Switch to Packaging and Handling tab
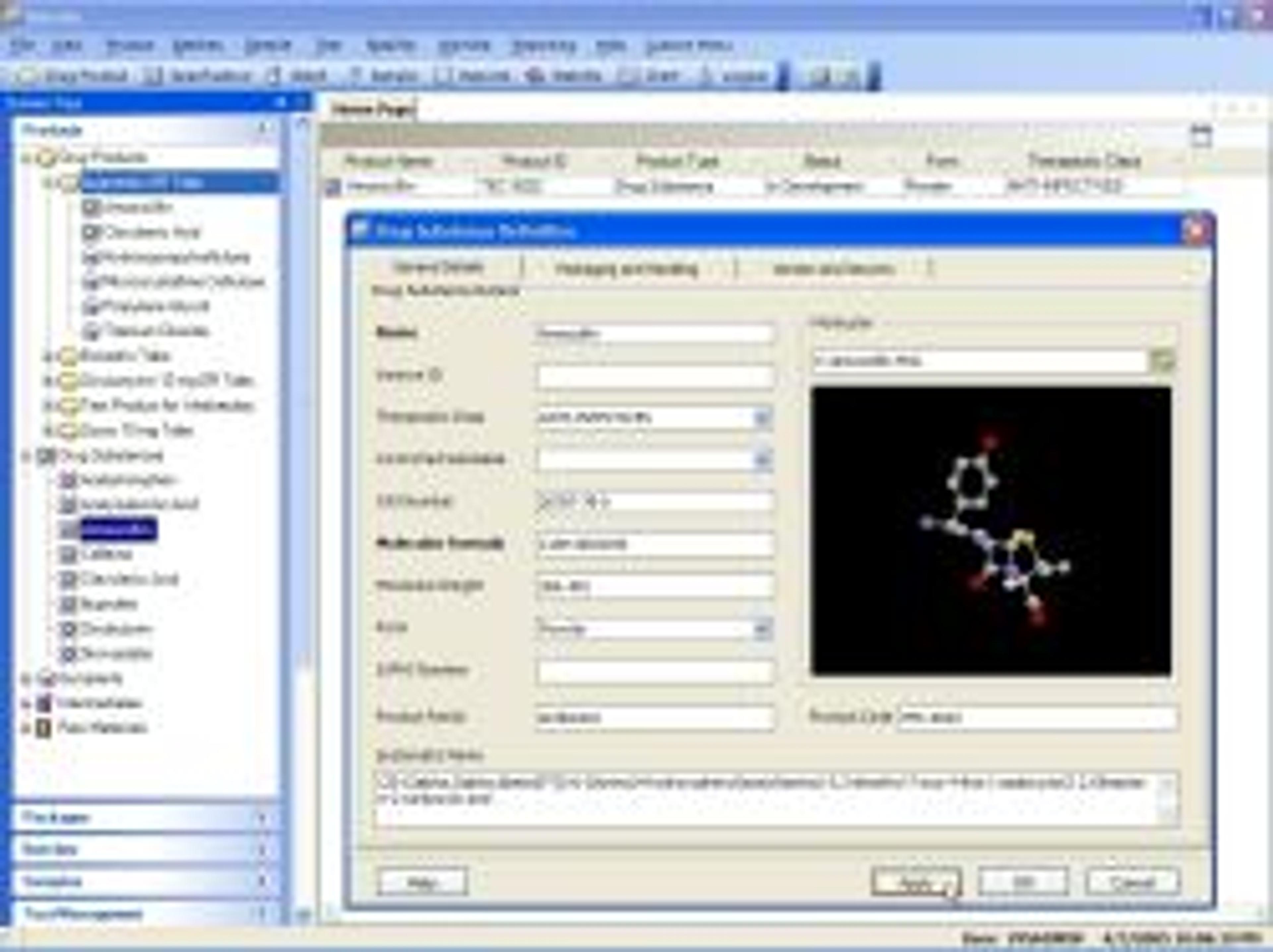 pos(627,269)
